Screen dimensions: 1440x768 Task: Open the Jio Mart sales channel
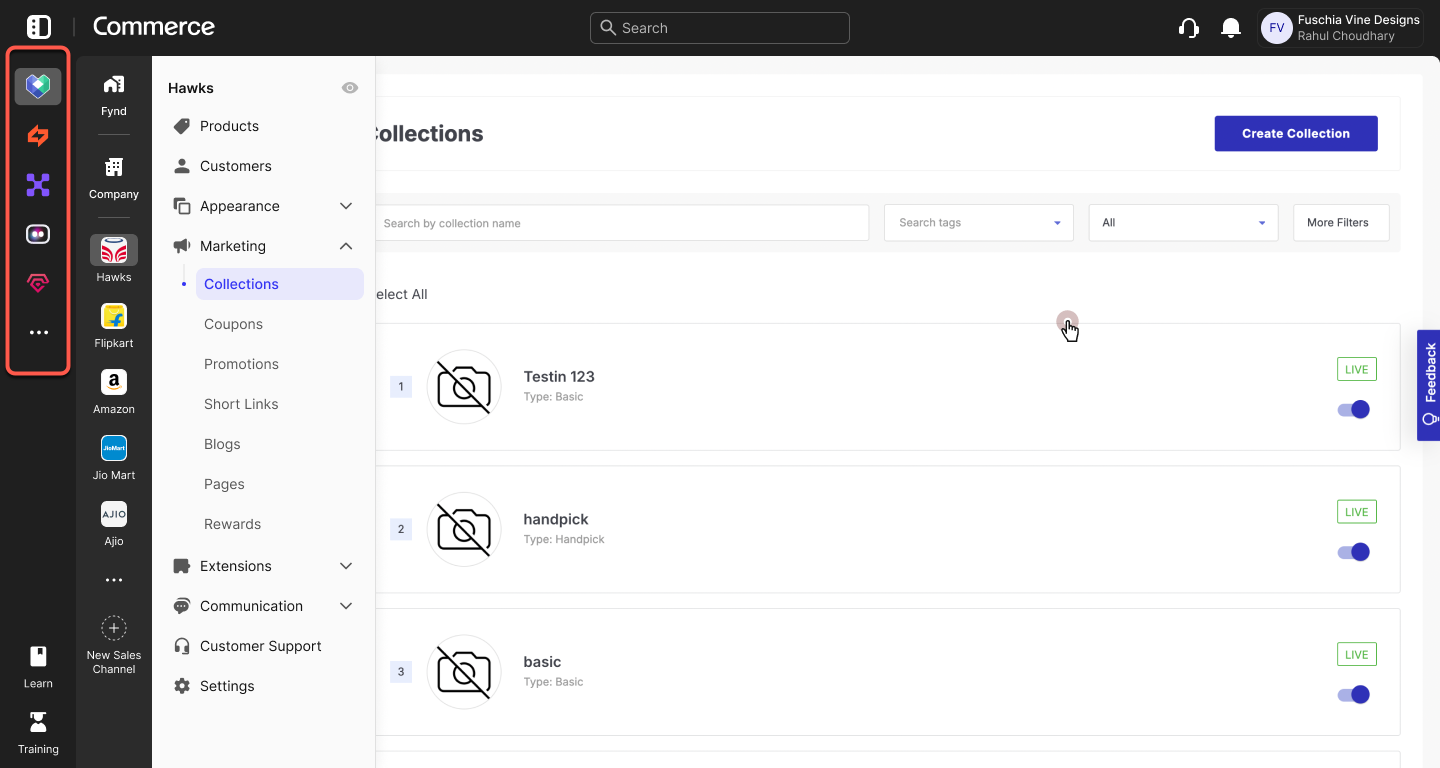113,448
